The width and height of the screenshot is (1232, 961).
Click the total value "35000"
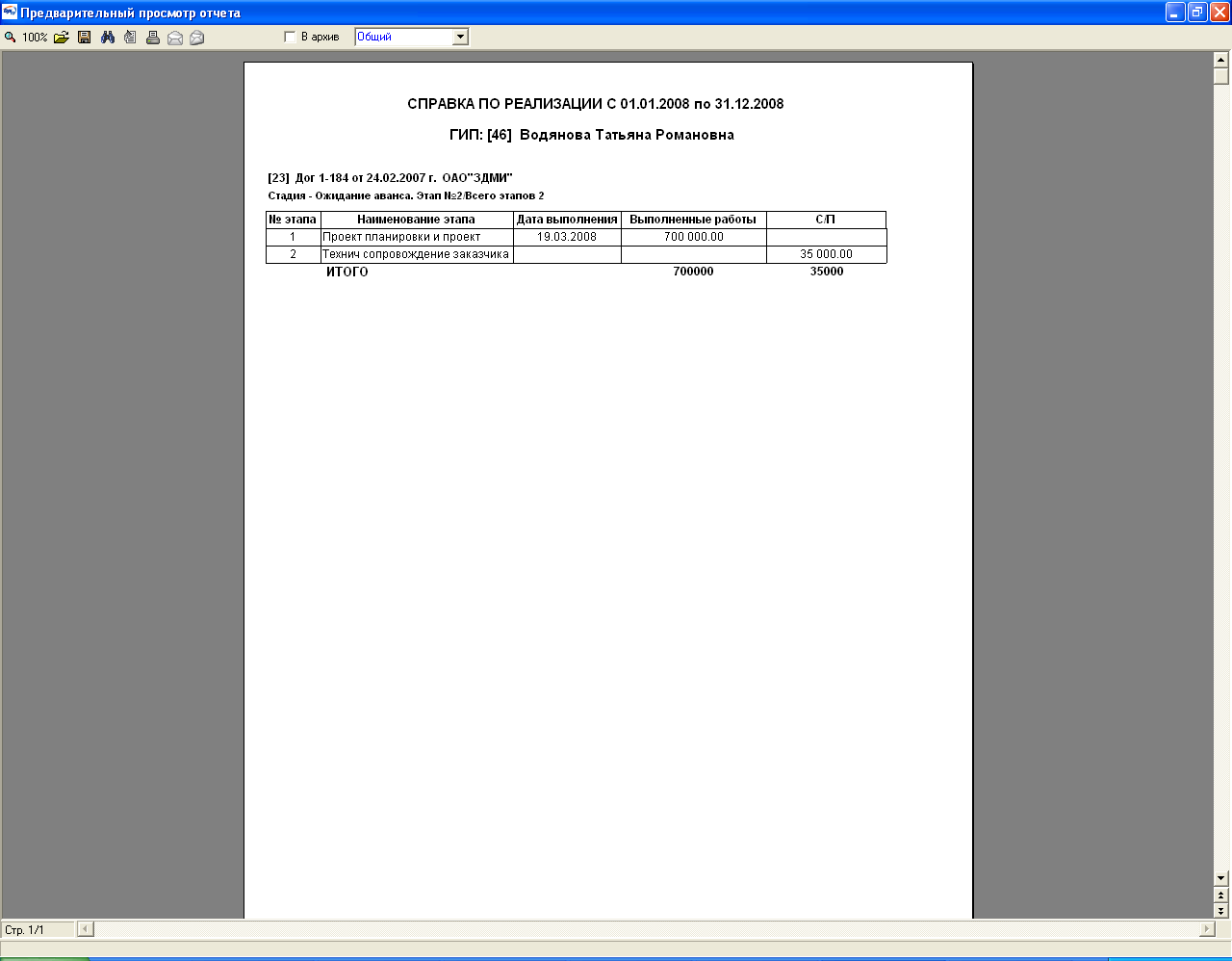click(826, 273)
